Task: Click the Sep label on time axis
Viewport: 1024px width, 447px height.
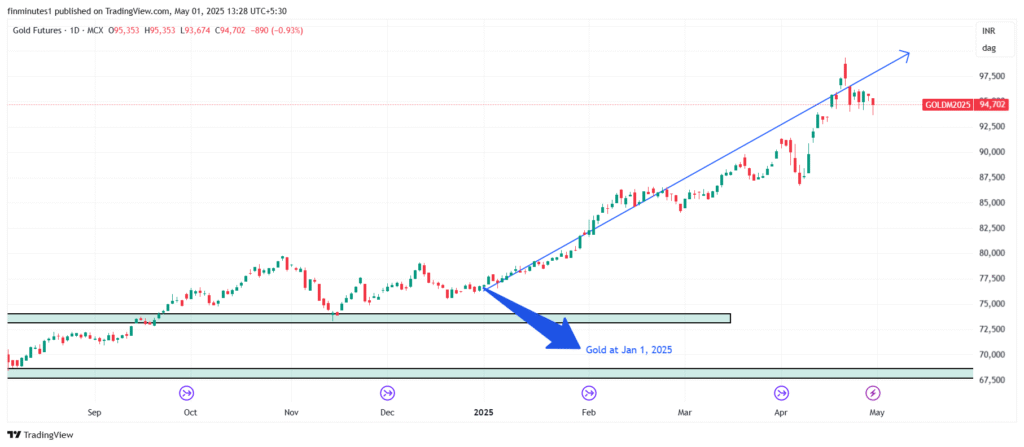Action: point(95,413)
